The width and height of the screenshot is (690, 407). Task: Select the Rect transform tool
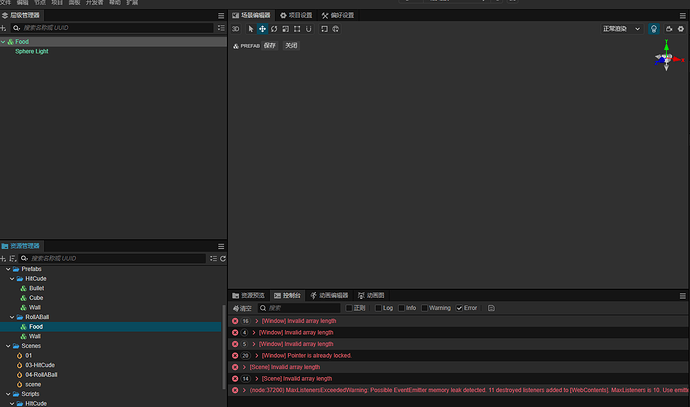pos(297,29)
